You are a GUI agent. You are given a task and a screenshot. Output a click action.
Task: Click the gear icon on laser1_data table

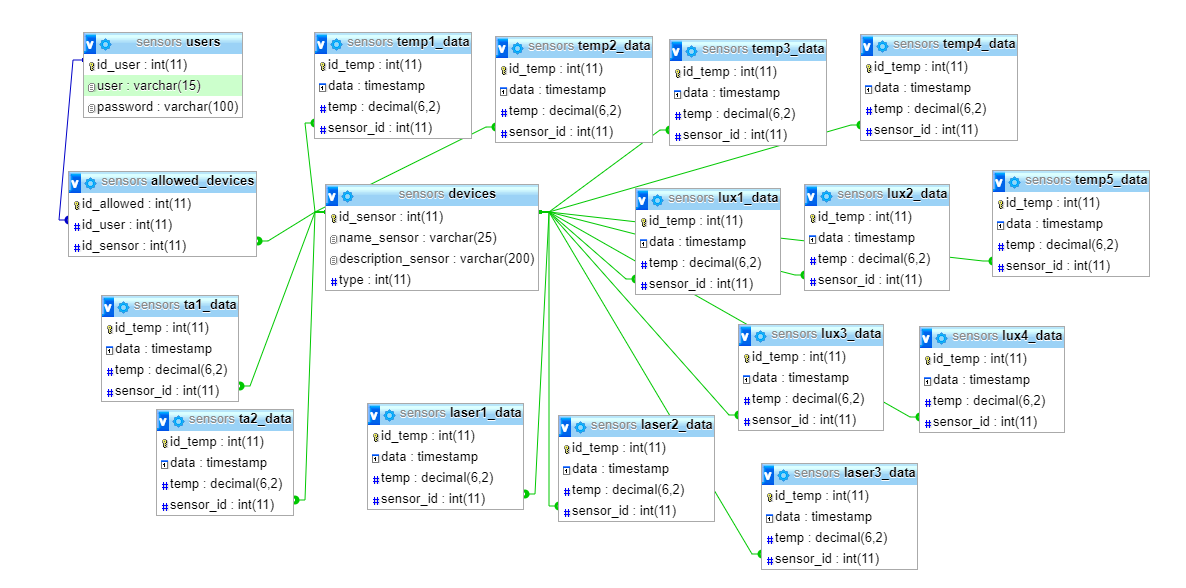[389, 415]
